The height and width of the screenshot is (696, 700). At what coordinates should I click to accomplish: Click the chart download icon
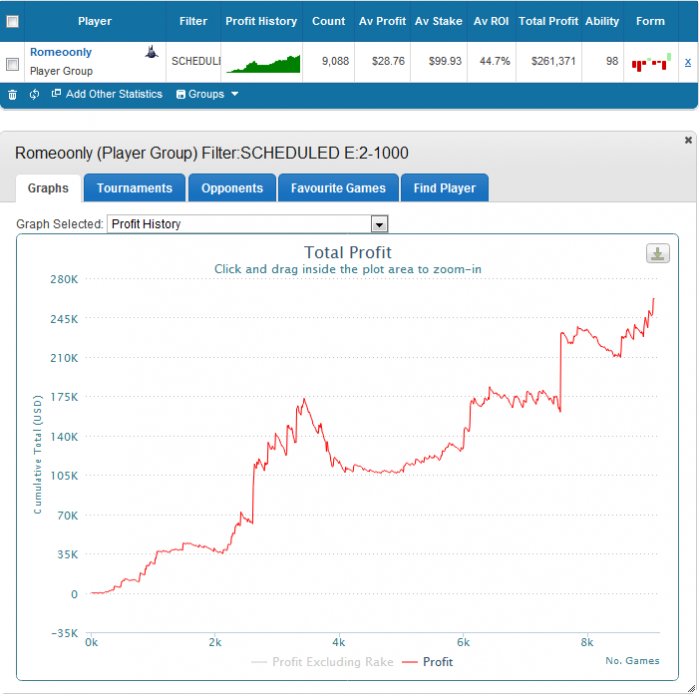[658, 254]
